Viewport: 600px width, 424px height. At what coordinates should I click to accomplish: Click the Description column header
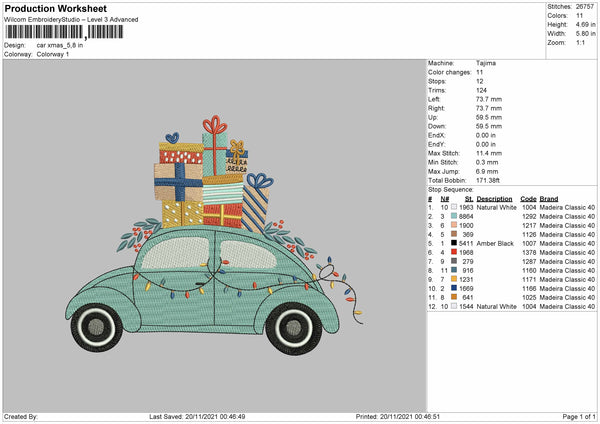pyautogui.click(x=496, y=198)
